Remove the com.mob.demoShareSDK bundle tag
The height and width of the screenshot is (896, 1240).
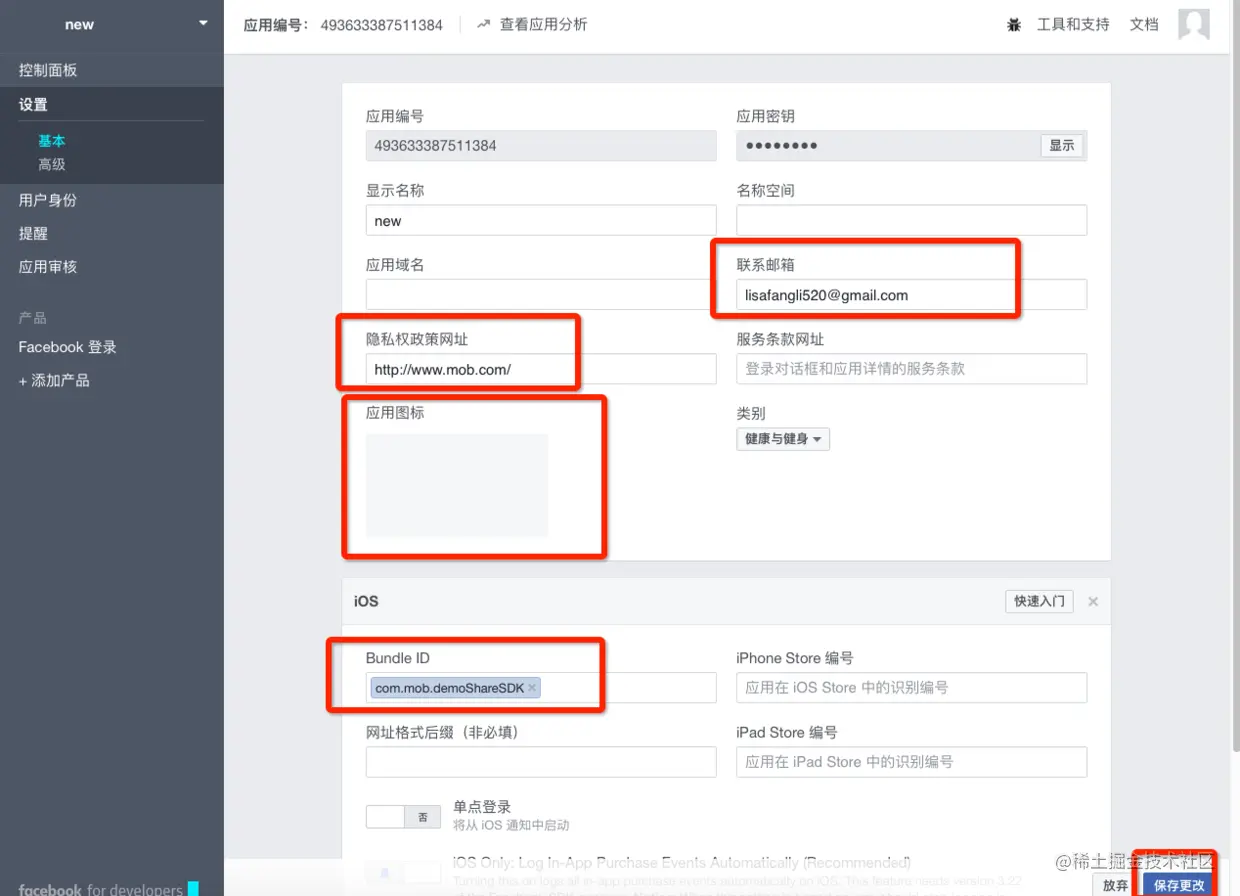tap(532, 688)
